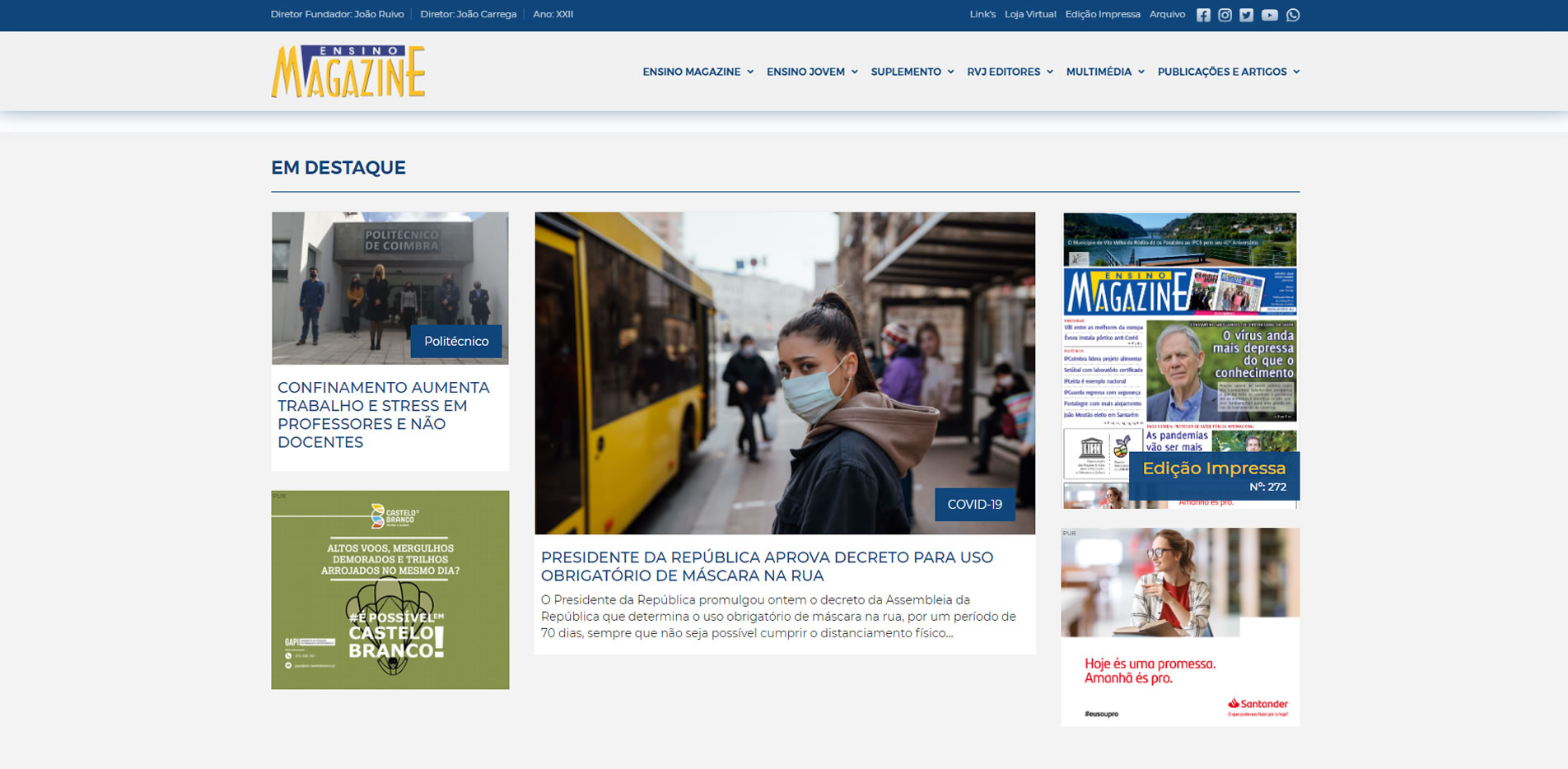
Task: Expand the Ensino Jovem dropdown menu
Action: (x=811, y=72)
